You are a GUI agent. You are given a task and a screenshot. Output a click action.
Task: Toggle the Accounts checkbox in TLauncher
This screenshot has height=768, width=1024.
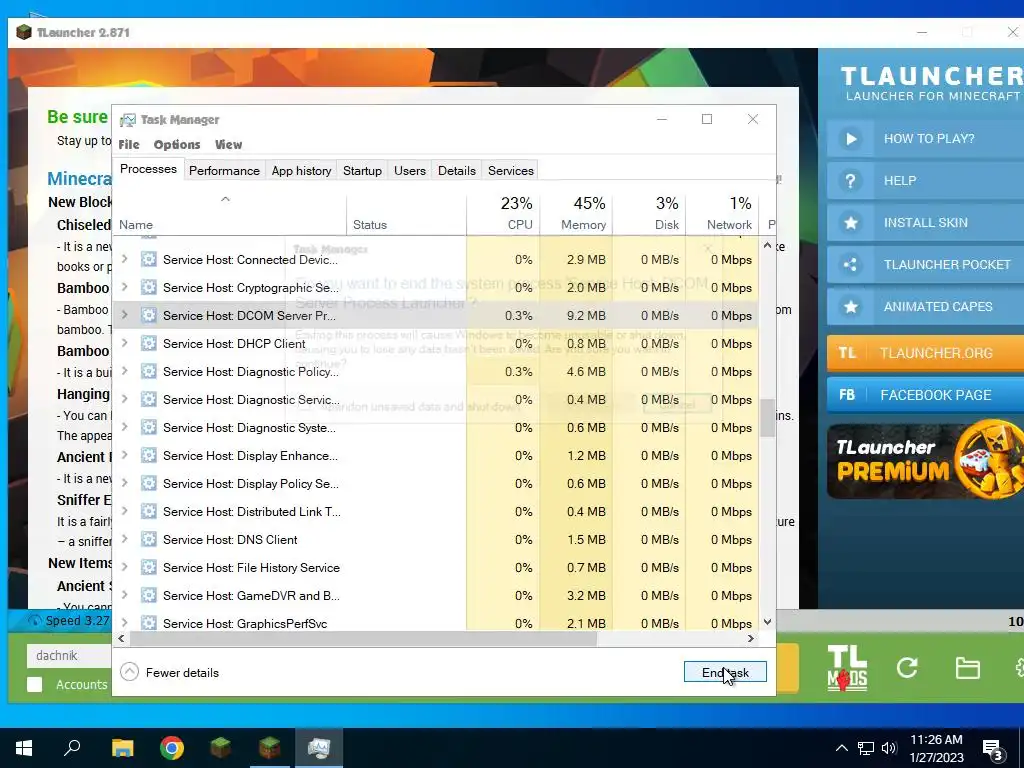(x=35, y=684)
